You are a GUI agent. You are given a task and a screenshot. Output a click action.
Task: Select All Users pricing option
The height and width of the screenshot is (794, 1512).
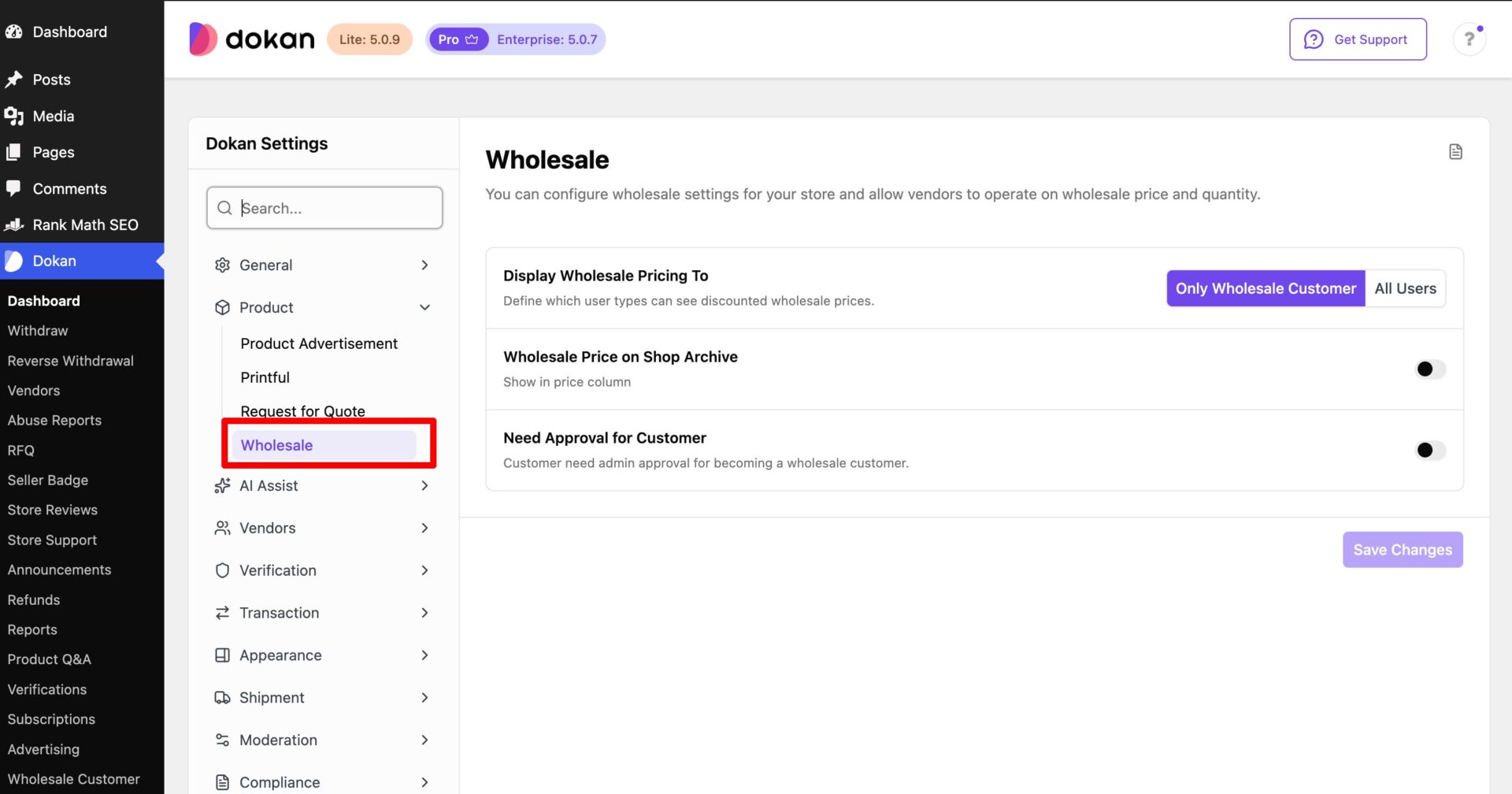point(1405,289)
